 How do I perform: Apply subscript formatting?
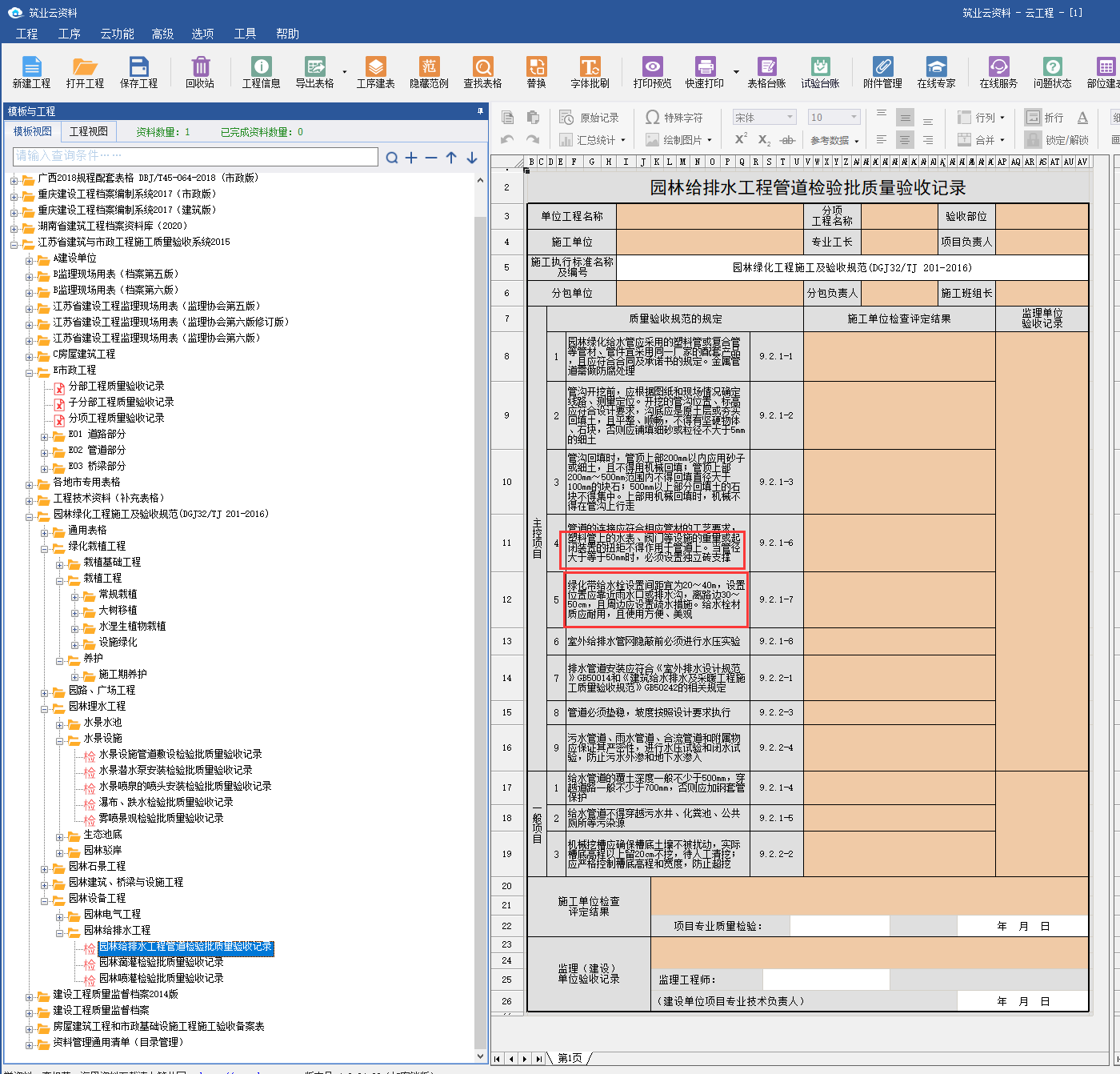764,140
